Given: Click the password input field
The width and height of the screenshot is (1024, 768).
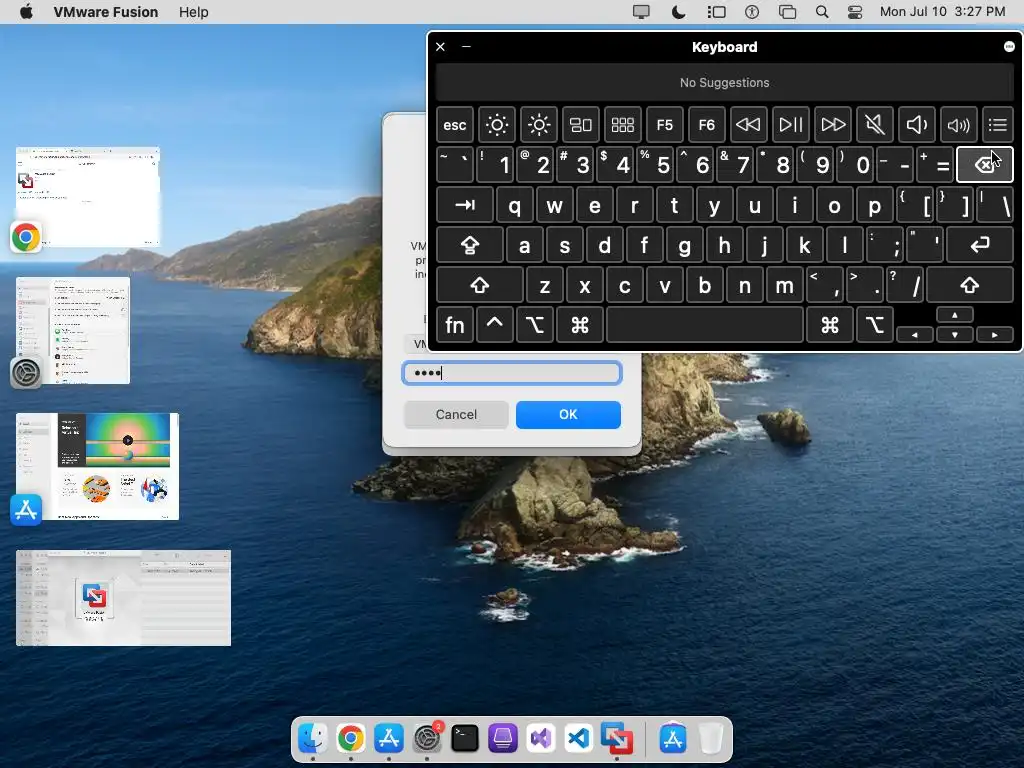Looking at the screenshot, I should pos(512,373).
